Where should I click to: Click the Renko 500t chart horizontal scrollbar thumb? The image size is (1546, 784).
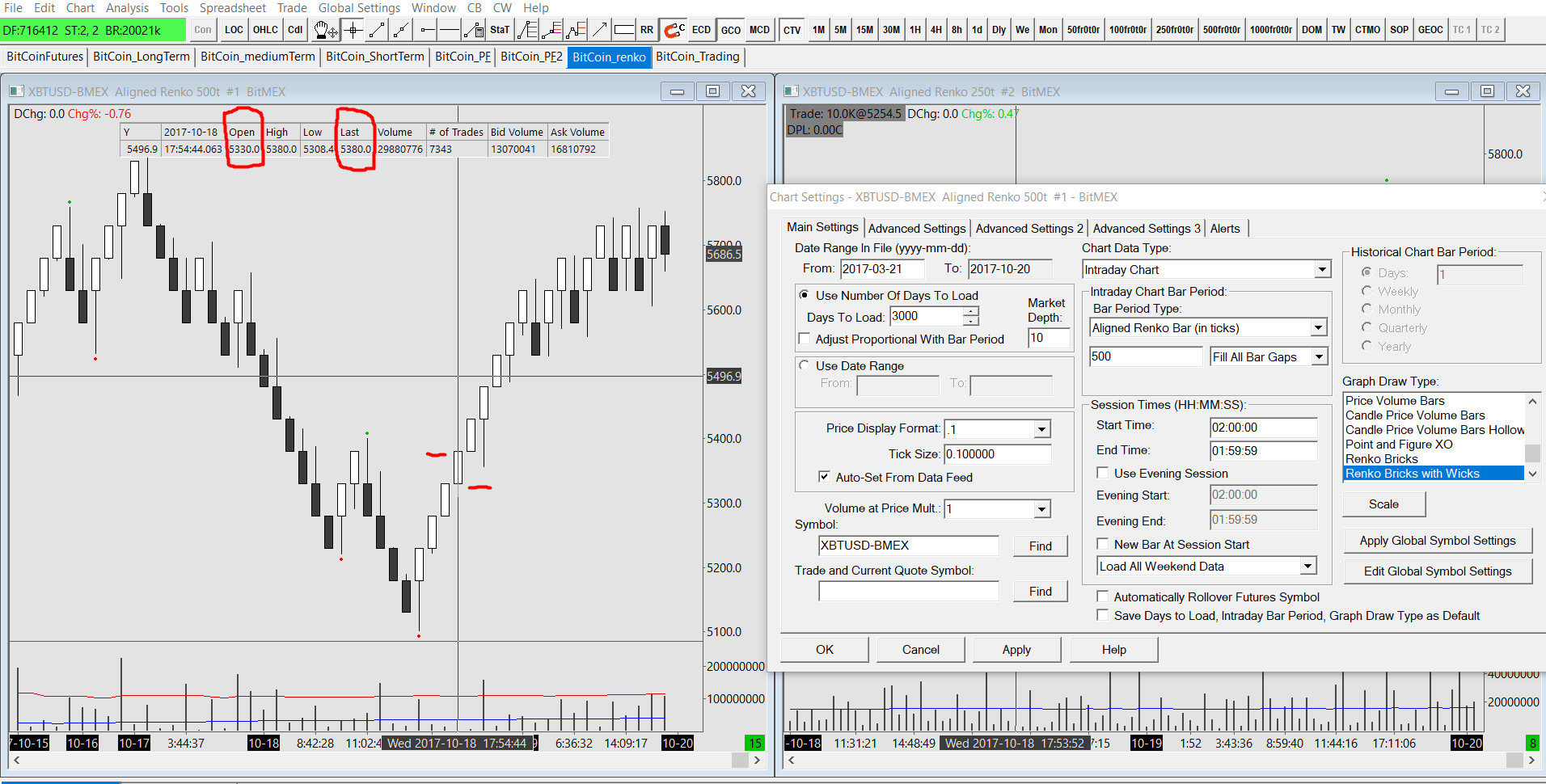coord(740,760)
